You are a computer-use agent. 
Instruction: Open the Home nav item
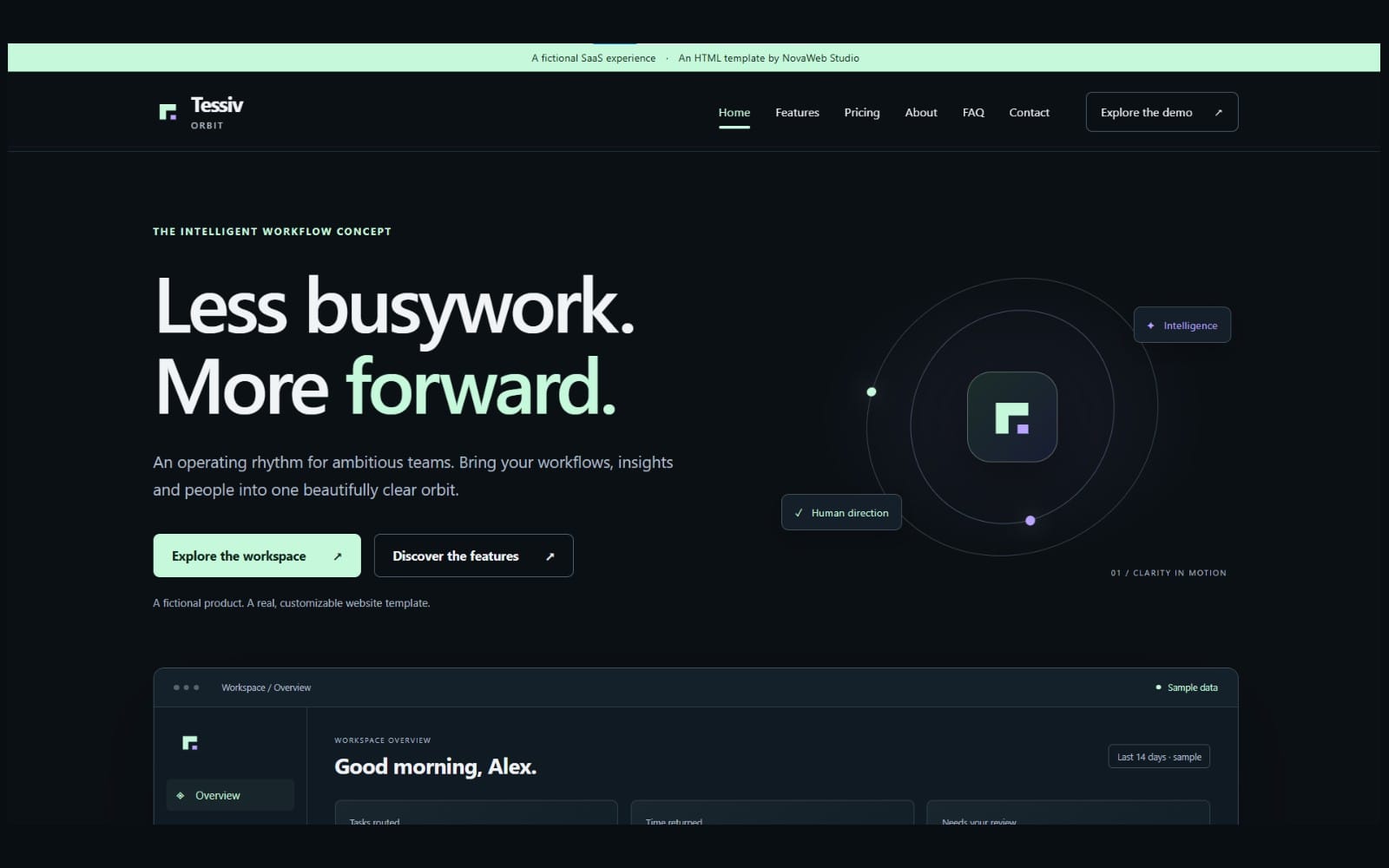click(734, 112)
